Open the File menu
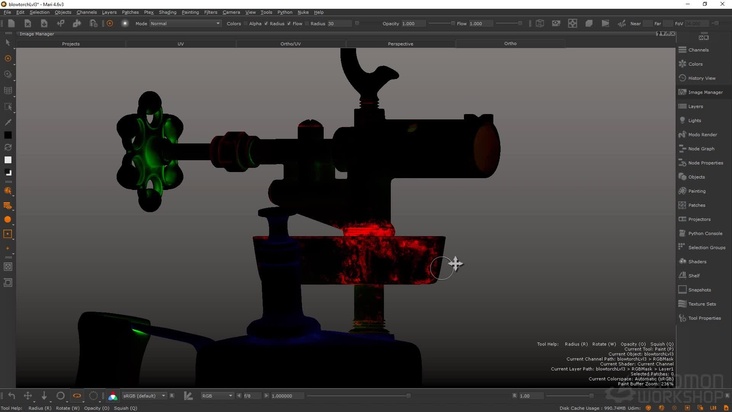The height and width of the screenshot is (412, 732). tap(7, 12)
